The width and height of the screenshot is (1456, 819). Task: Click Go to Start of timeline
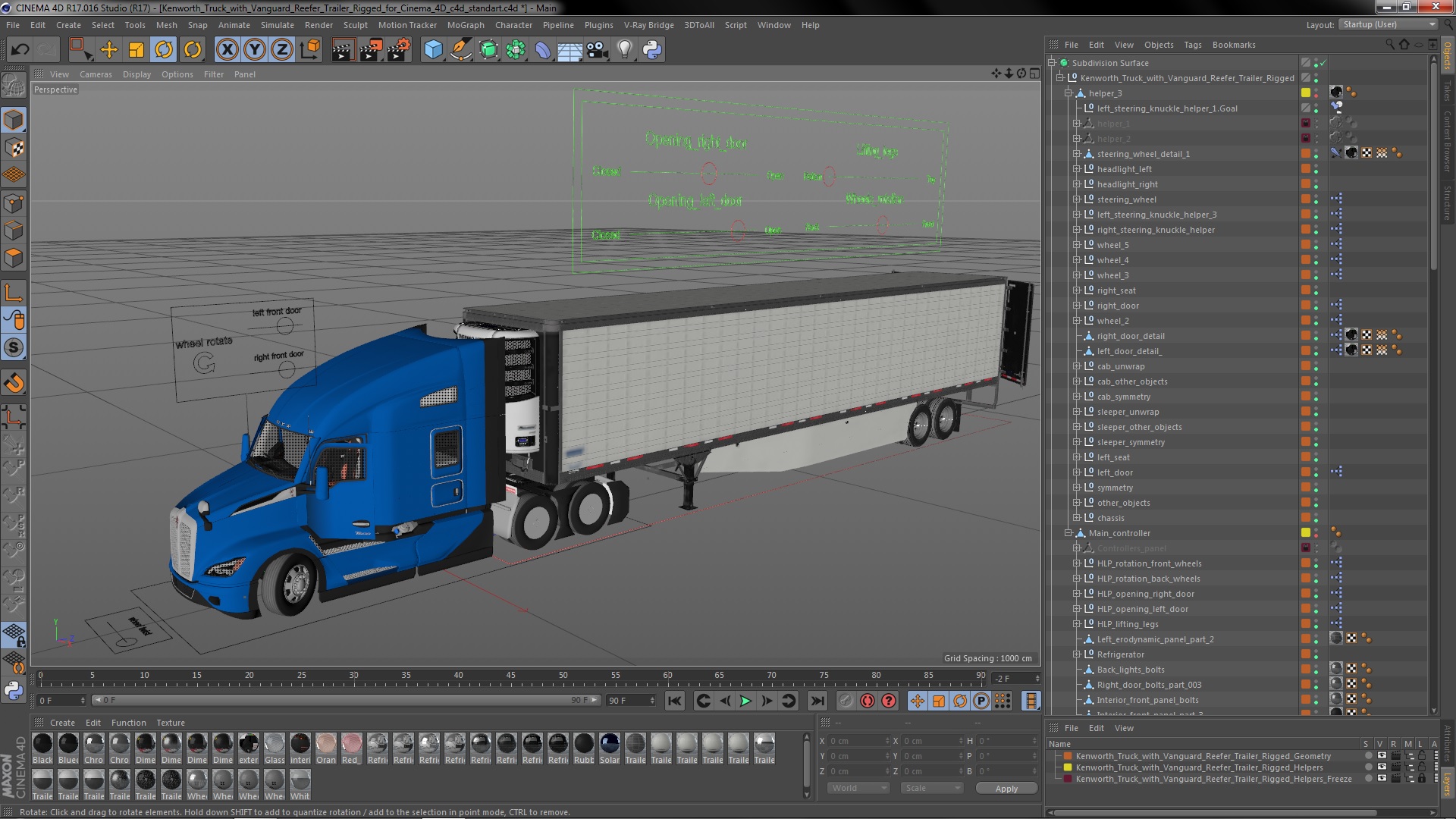pos(675,701)
